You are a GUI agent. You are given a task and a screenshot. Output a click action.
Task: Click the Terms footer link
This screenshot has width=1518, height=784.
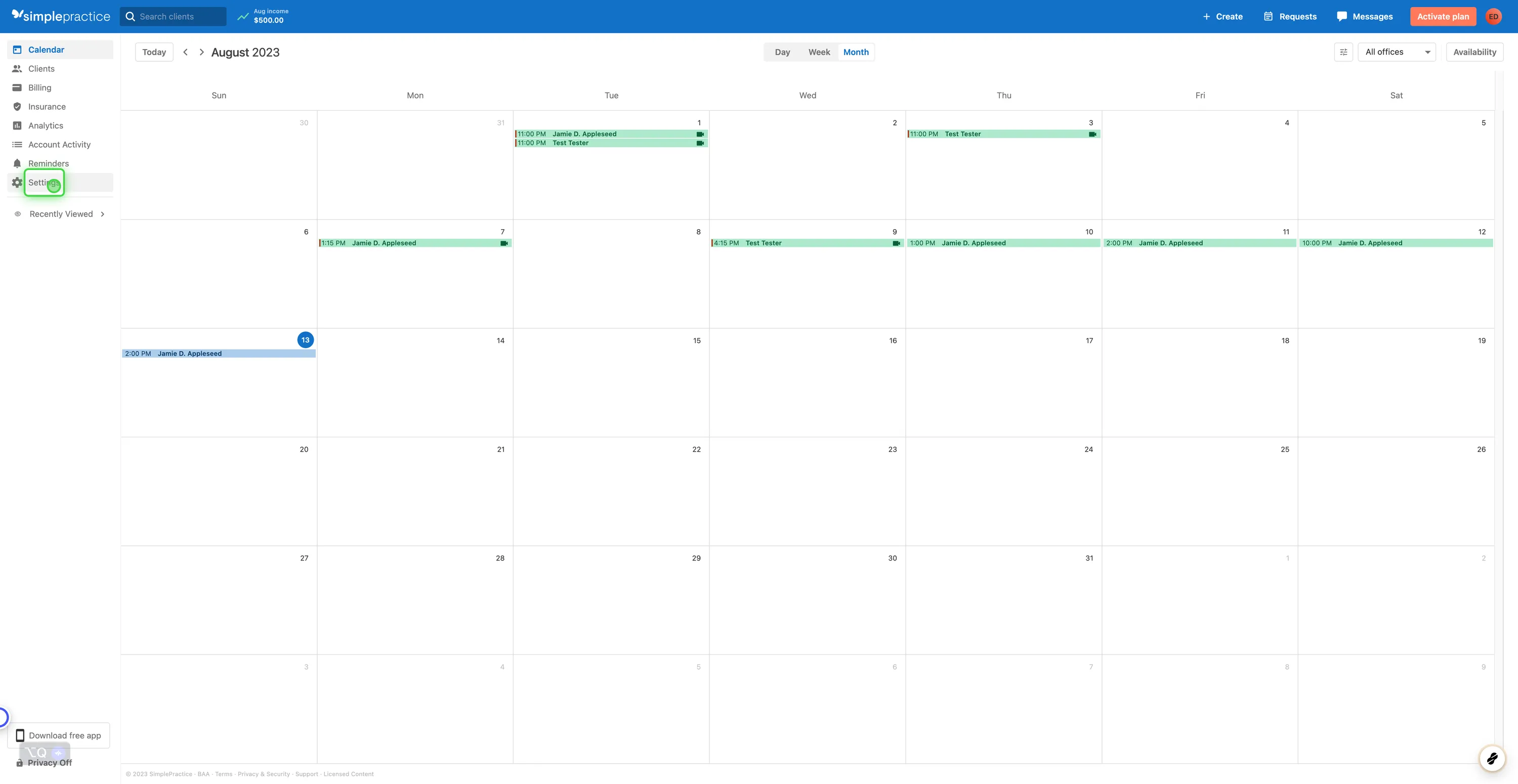pyautogui.click(x=223, y=774)
